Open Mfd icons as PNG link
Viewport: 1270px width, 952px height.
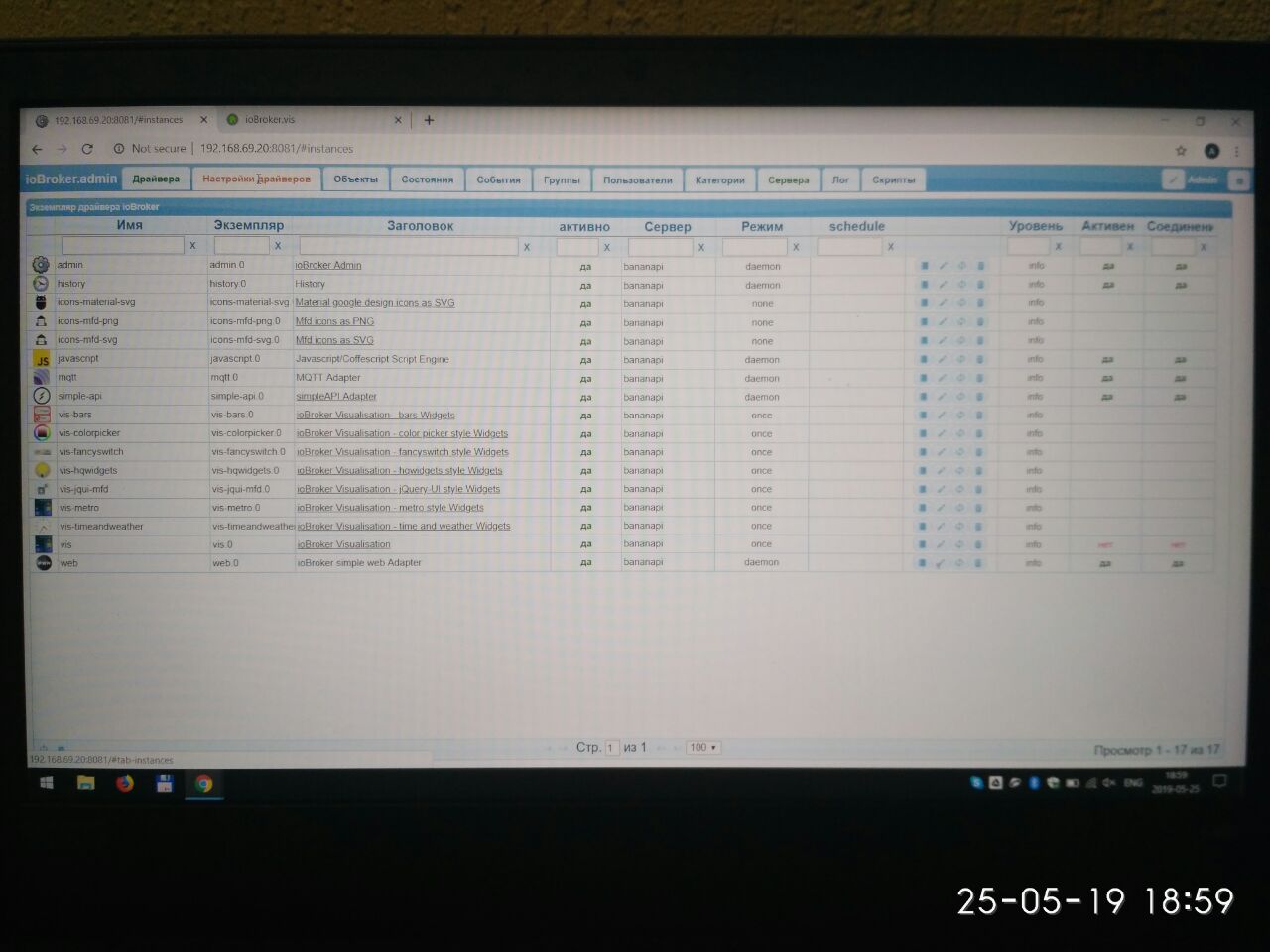click(x=334, y=321)
